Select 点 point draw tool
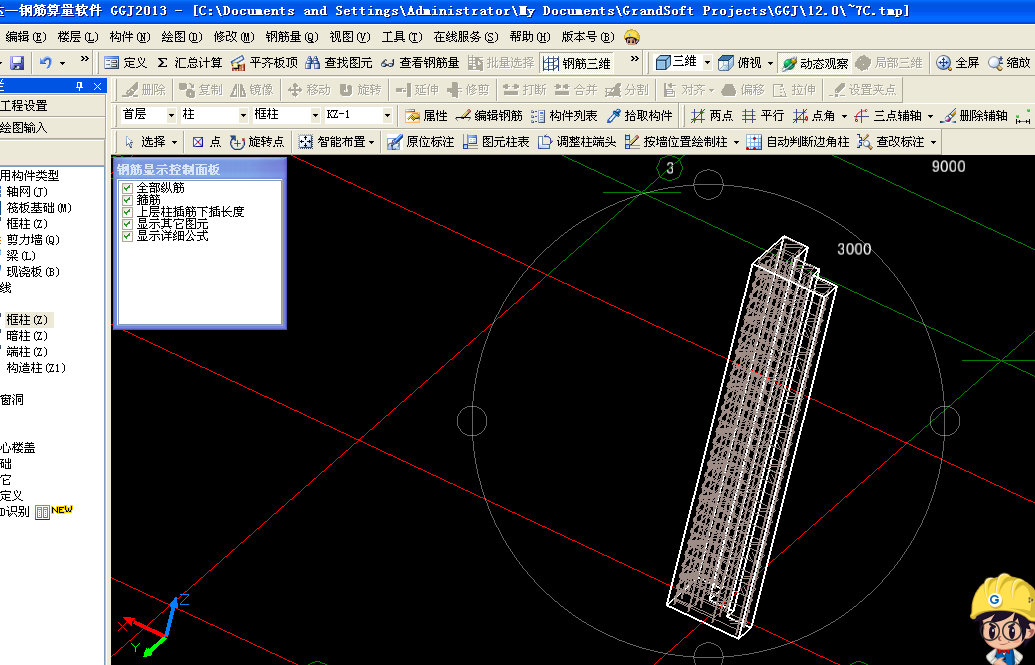The height and width of the screenshot is (665, 1035). pyautogui.click(x=207, y=142)
